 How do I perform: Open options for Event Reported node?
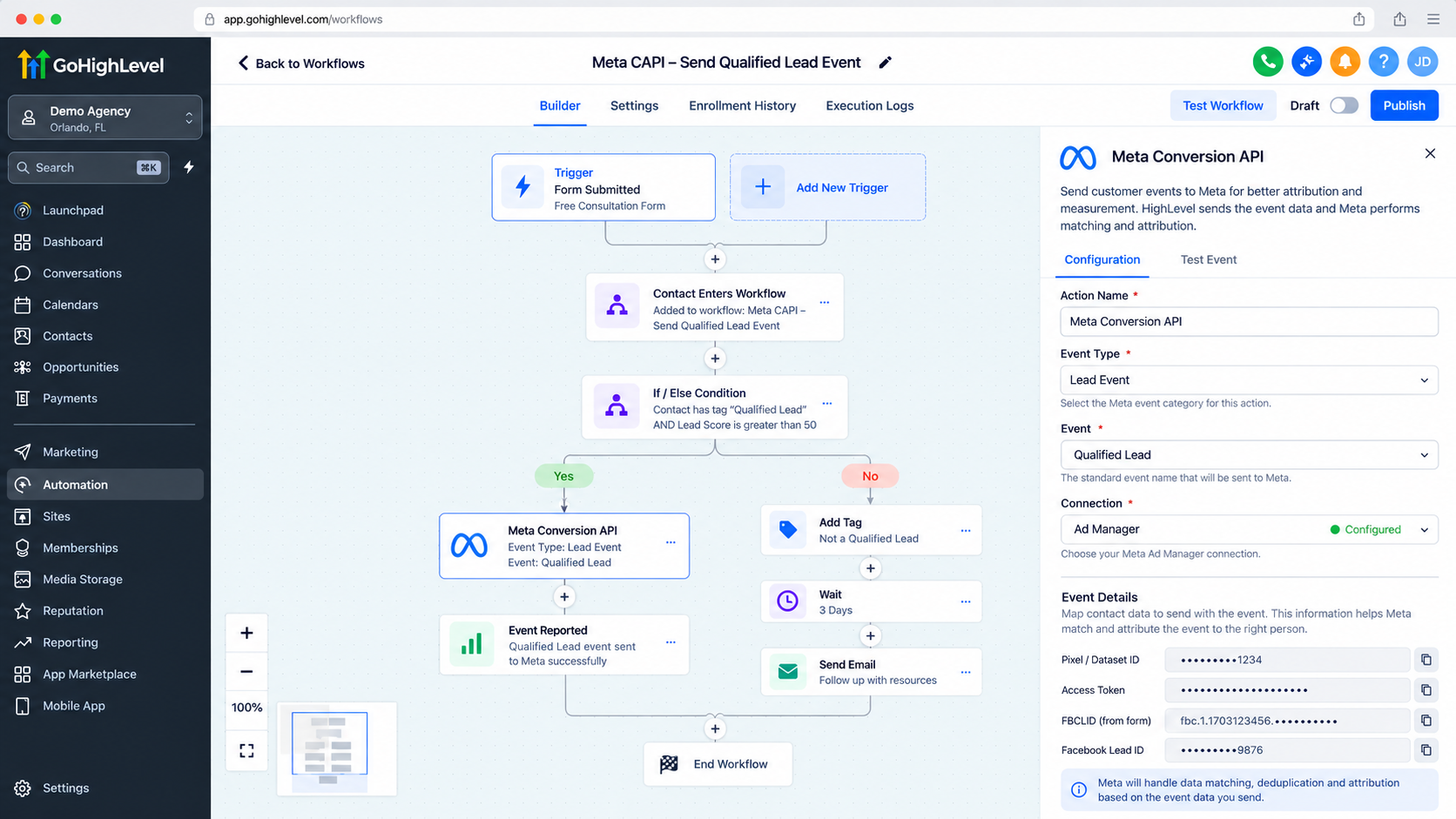(x=671, y=642)
